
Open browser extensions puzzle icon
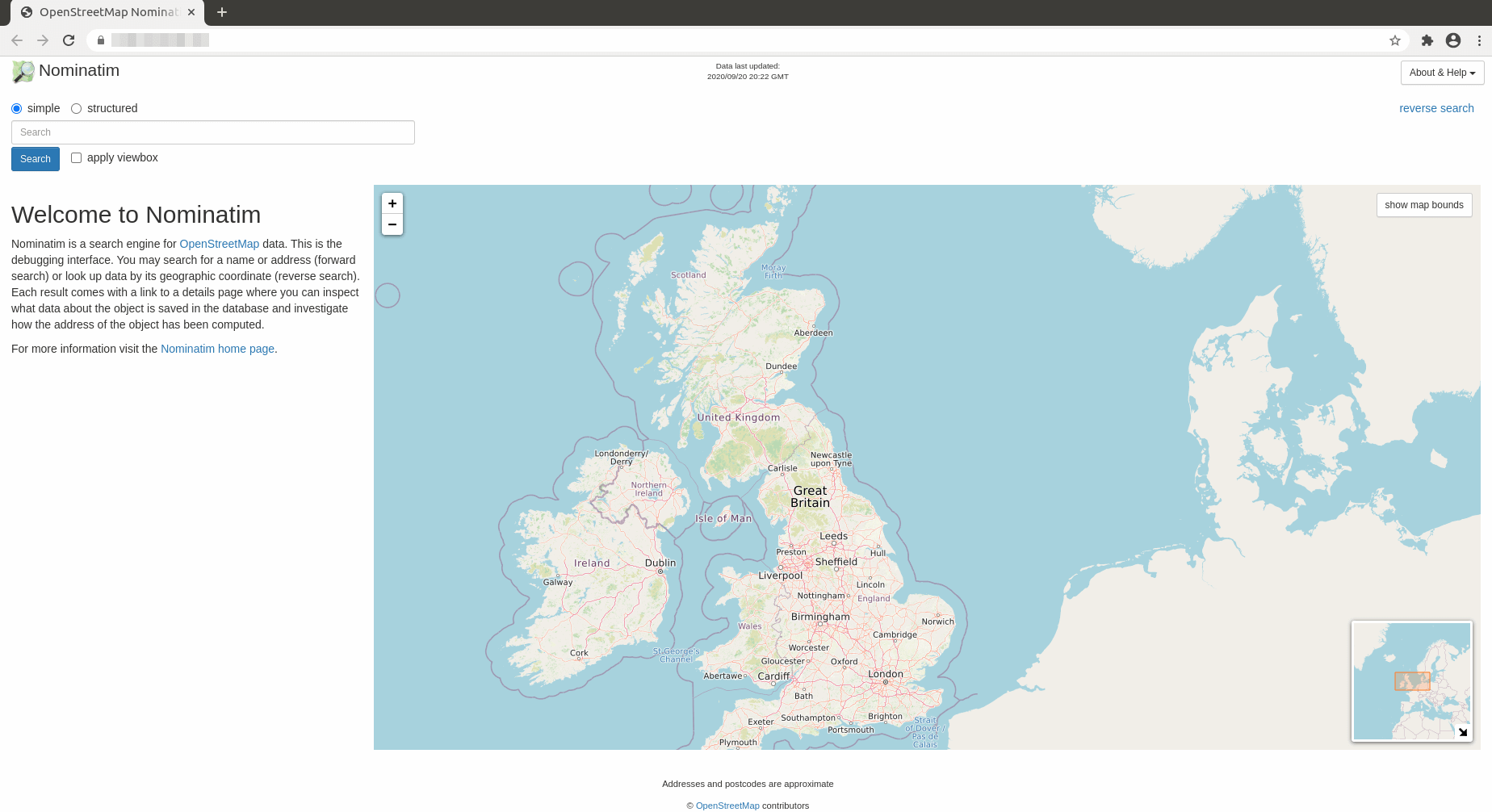tap(1427, 40)
